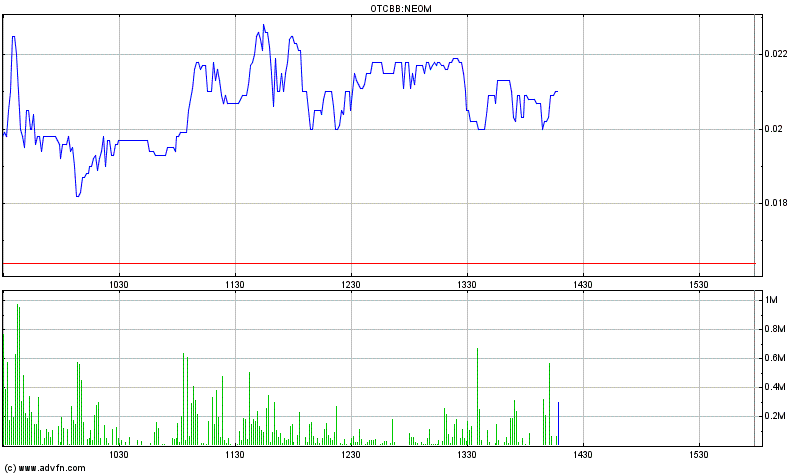Open the www.advfn.com copyright link
The height and width of the screenshot is (475, 800).
click(44, 468)
